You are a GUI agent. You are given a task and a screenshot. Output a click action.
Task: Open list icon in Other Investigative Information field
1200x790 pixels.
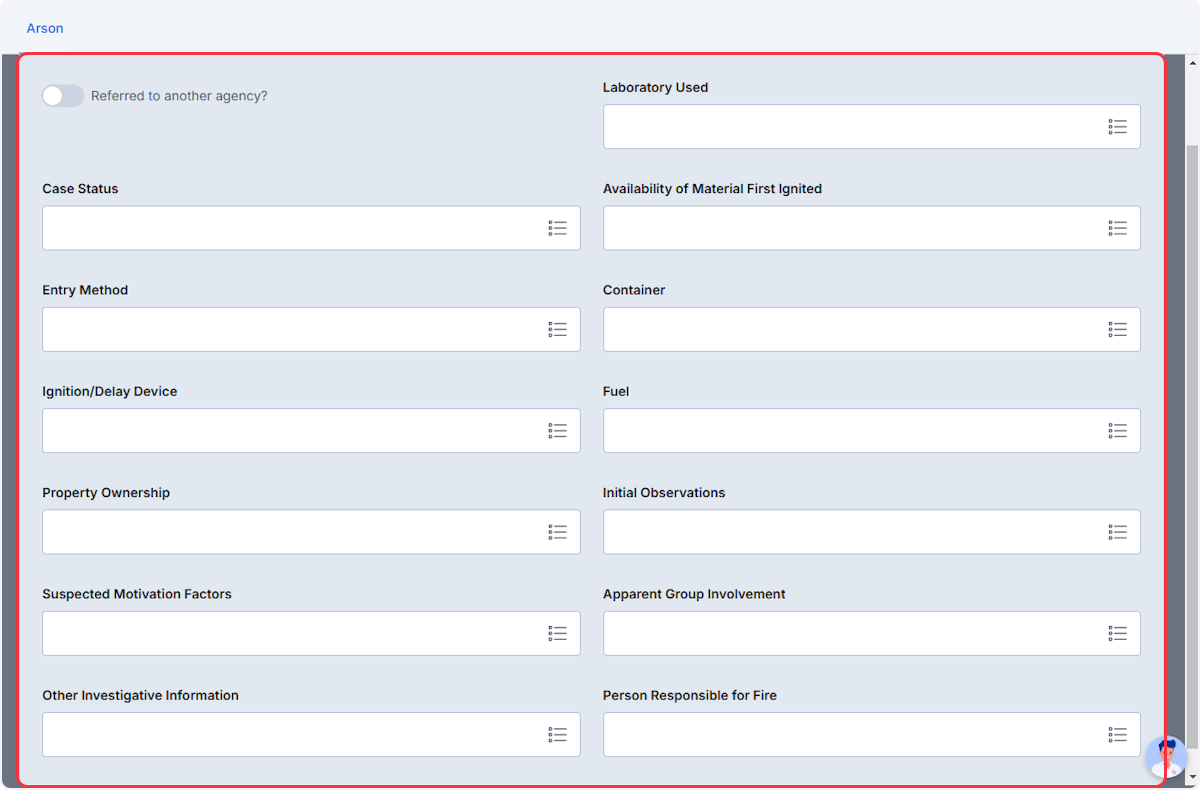click(557, 735)
